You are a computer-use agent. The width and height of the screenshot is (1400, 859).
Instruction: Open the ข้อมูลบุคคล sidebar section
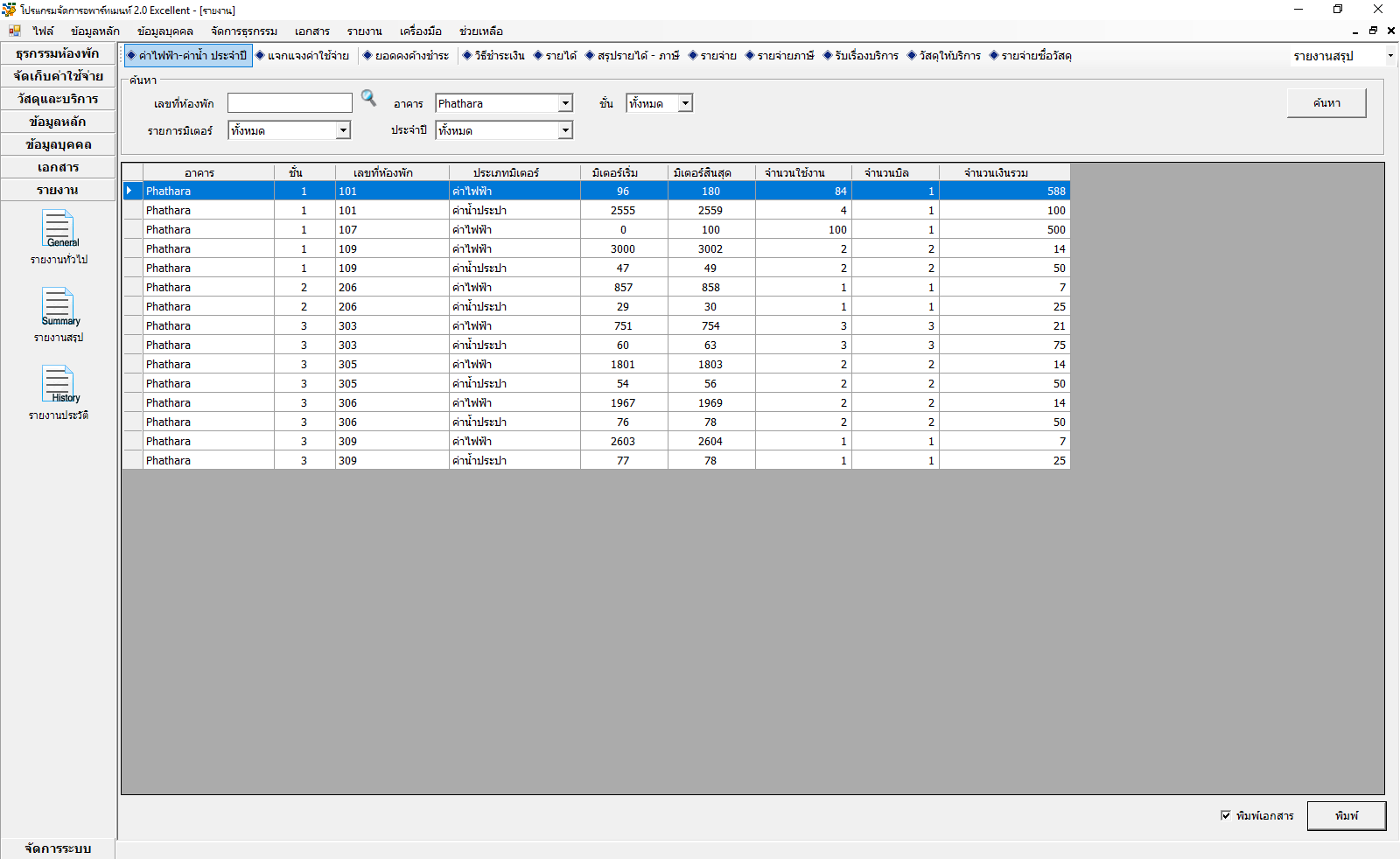(x=58, y=144)
